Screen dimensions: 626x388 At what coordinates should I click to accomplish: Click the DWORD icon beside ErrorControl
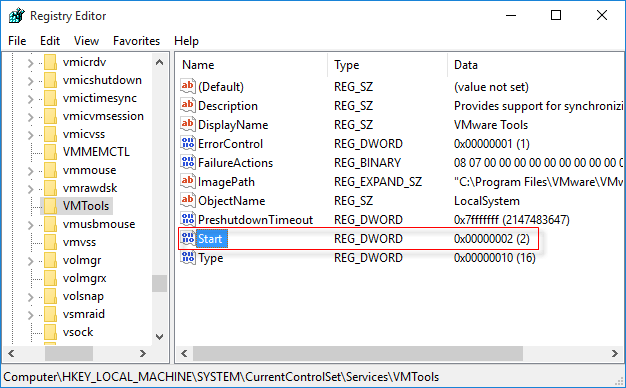tap(187, 143)
